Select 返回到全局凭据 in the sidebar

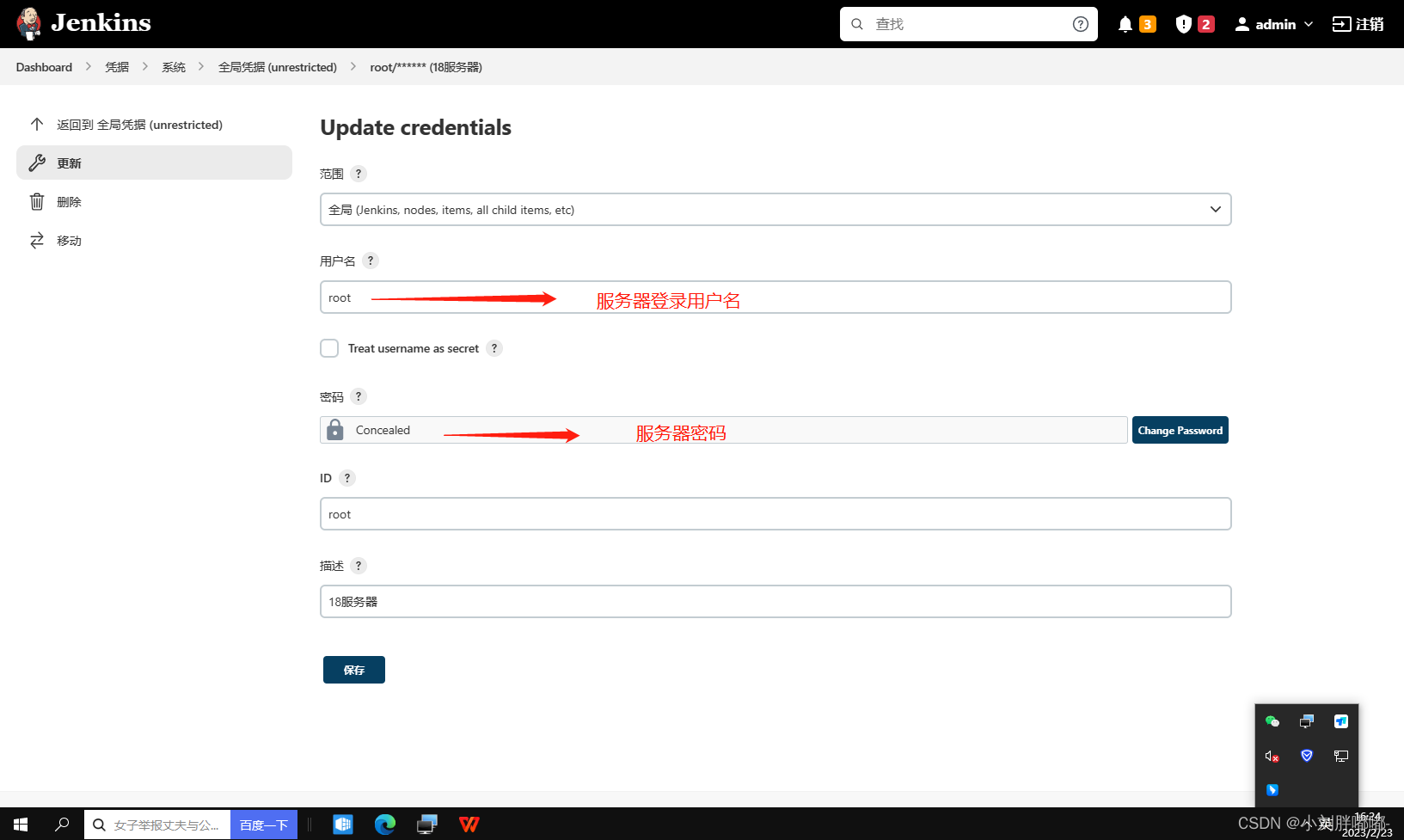(139, 124)
